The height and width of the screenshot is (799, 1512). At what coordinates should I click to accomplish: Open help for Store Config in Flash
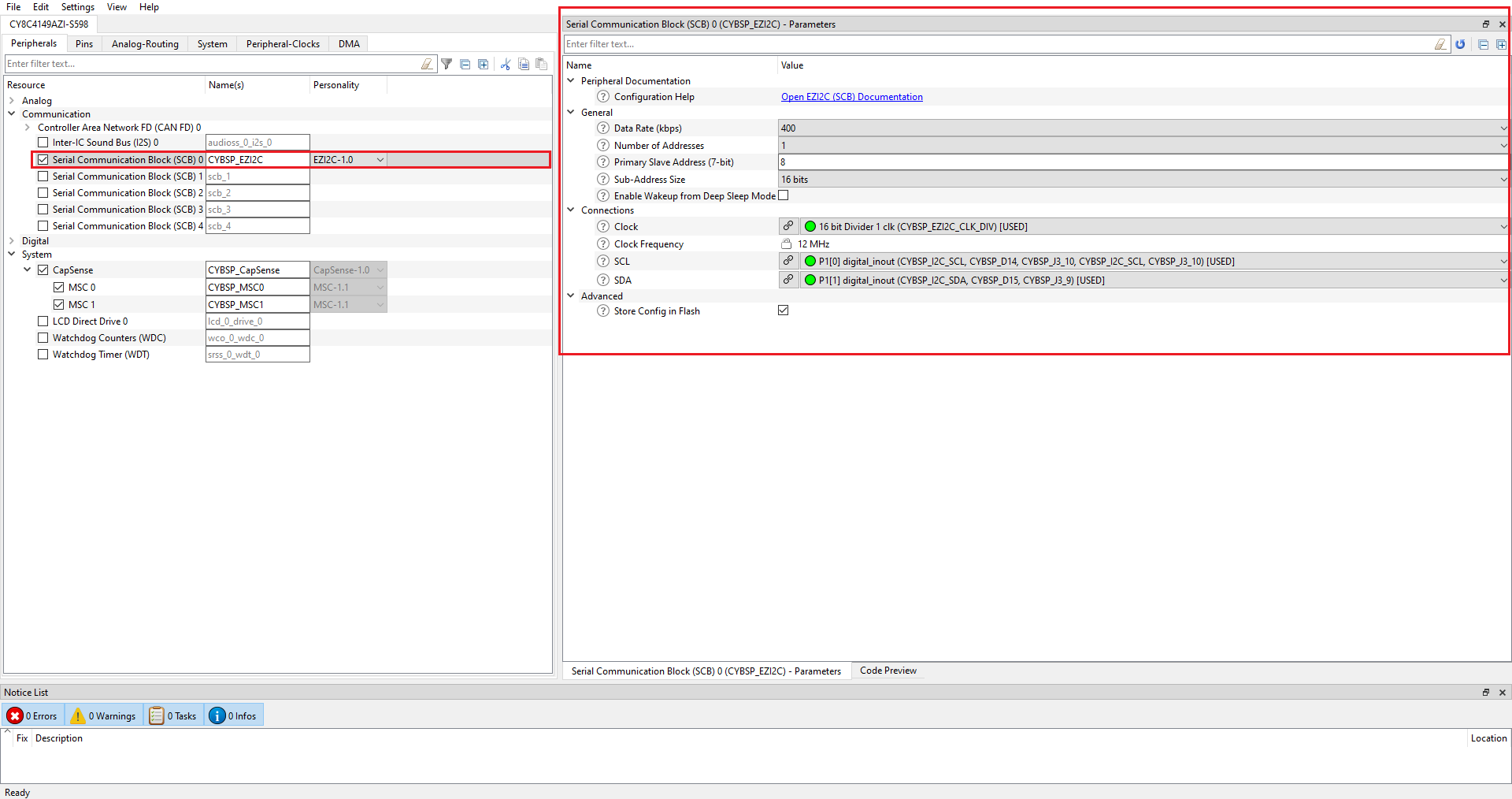point(603,311)
